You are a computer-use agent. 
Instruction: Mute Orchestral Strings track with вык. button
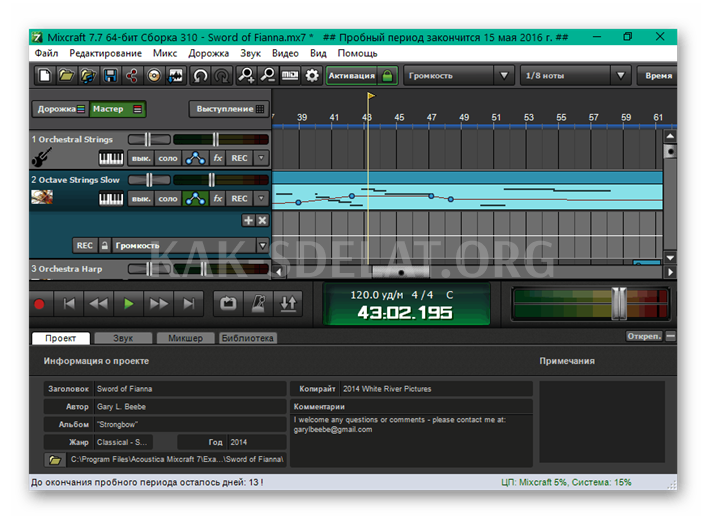(x=141, y=158)
